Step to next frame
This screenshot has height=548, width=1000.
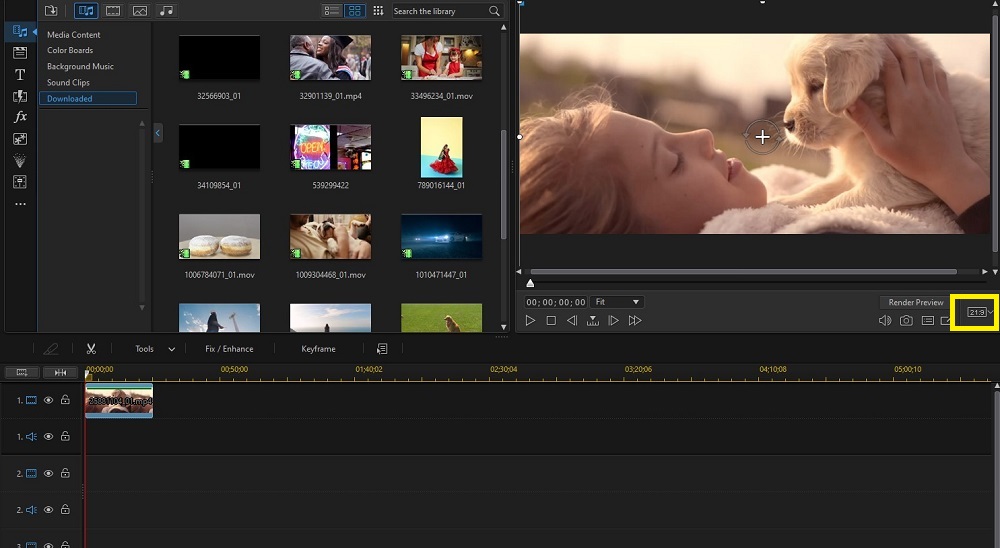point(614,321)
